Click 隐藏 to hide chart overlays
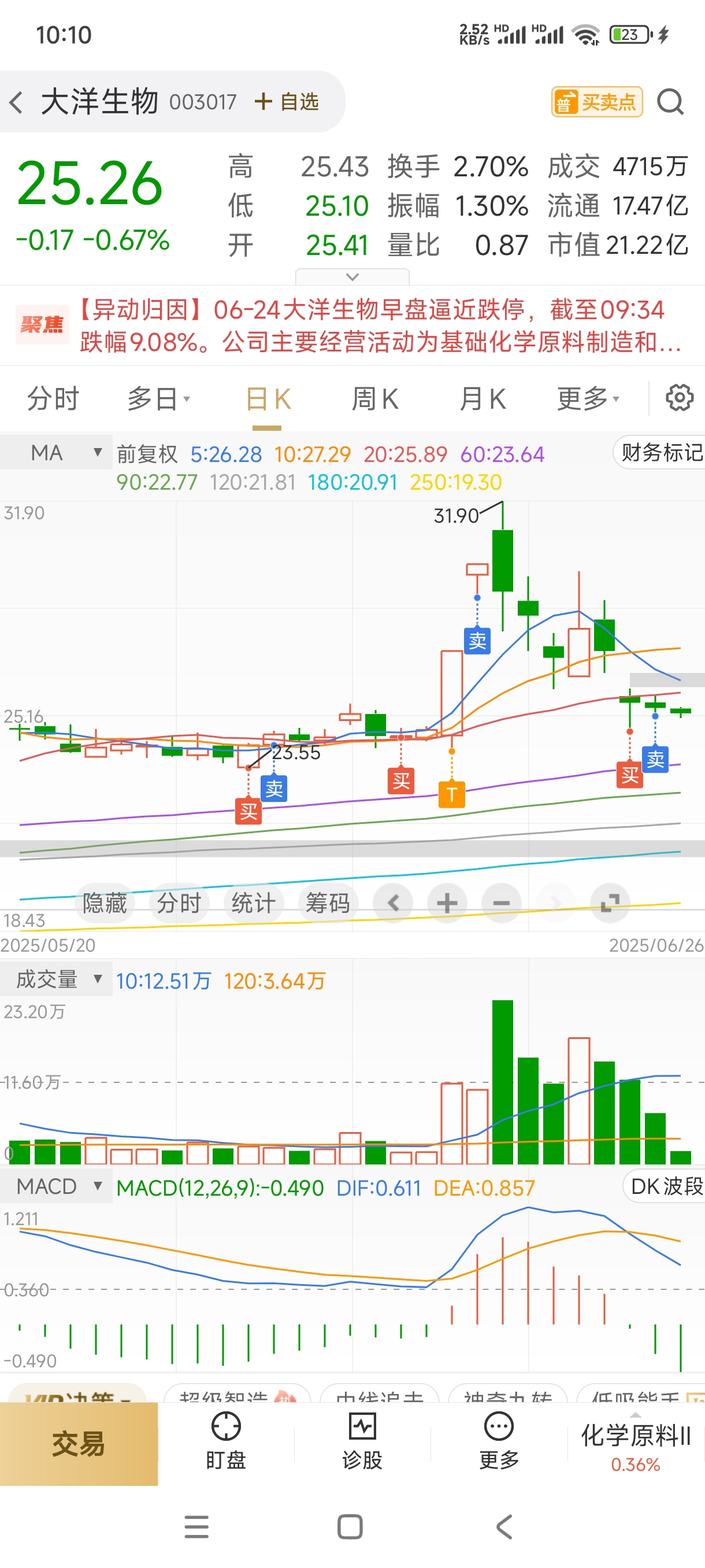705x1568 pixels. point(105,903)
